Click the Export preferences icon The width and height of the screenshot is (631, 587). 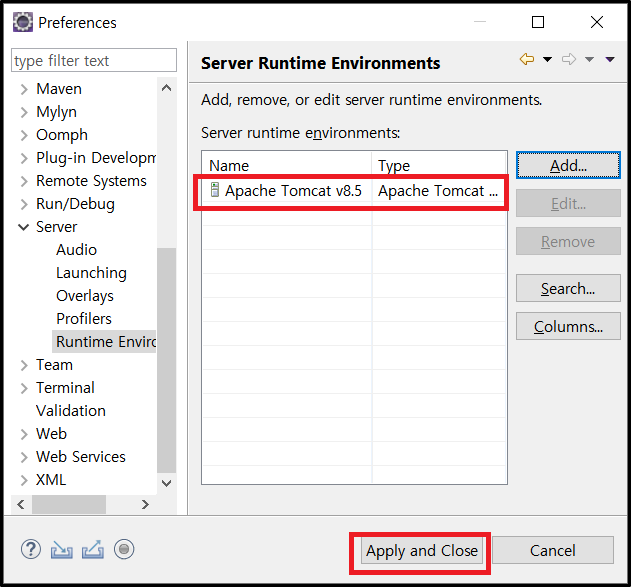coord(93,550)
